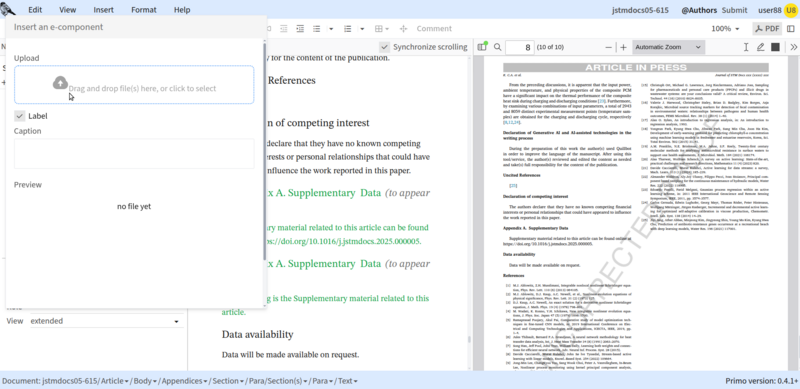The image size is (800, 389).
Task: Open the View extended dropdown
Action: [x=106, y=321]
